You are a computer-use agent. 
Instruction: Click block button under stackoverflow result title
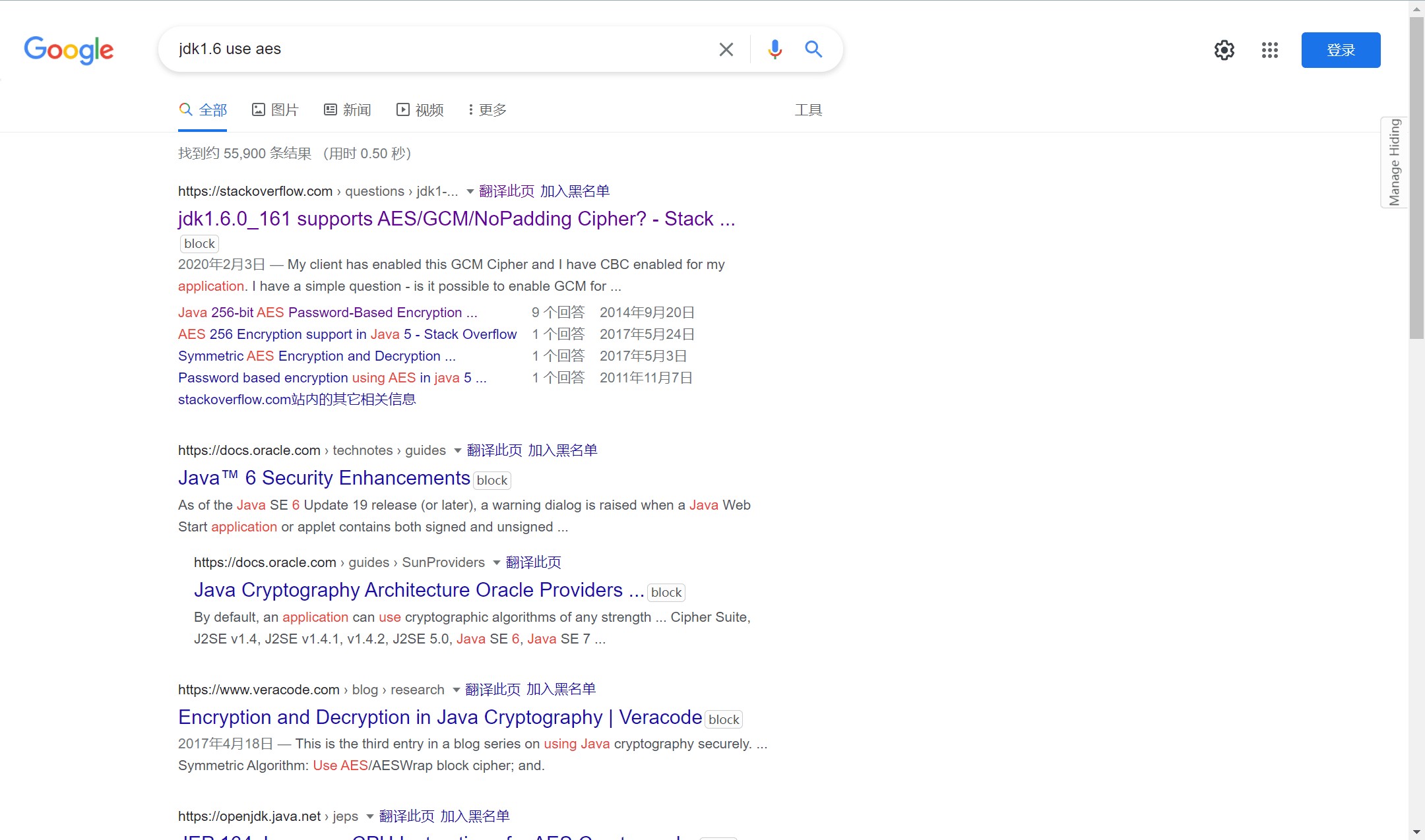point(199,244)
